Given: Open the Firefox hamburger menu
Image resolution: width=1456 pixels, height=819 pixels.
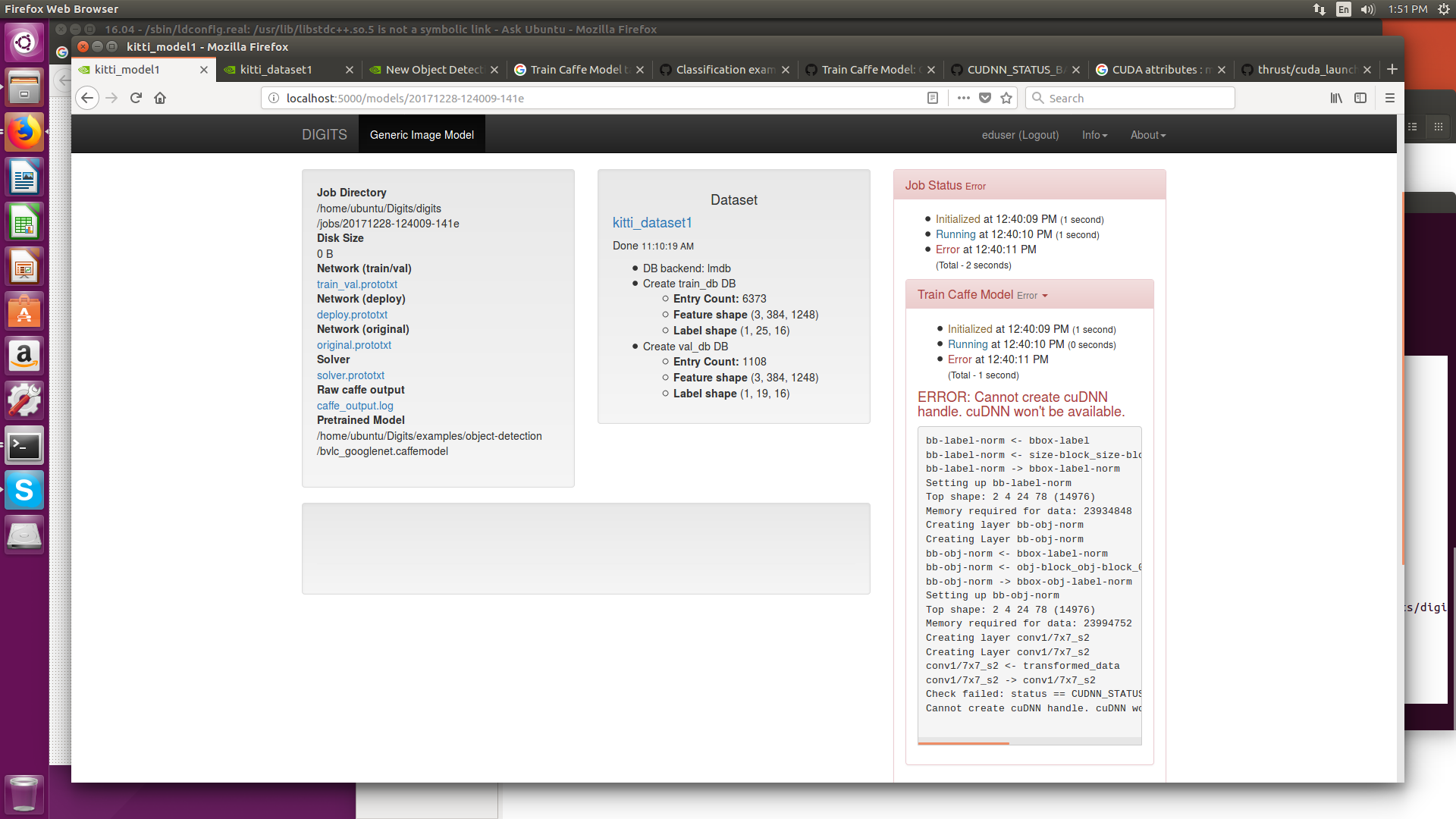Looking at the screenshot, I should [1389, 98].
